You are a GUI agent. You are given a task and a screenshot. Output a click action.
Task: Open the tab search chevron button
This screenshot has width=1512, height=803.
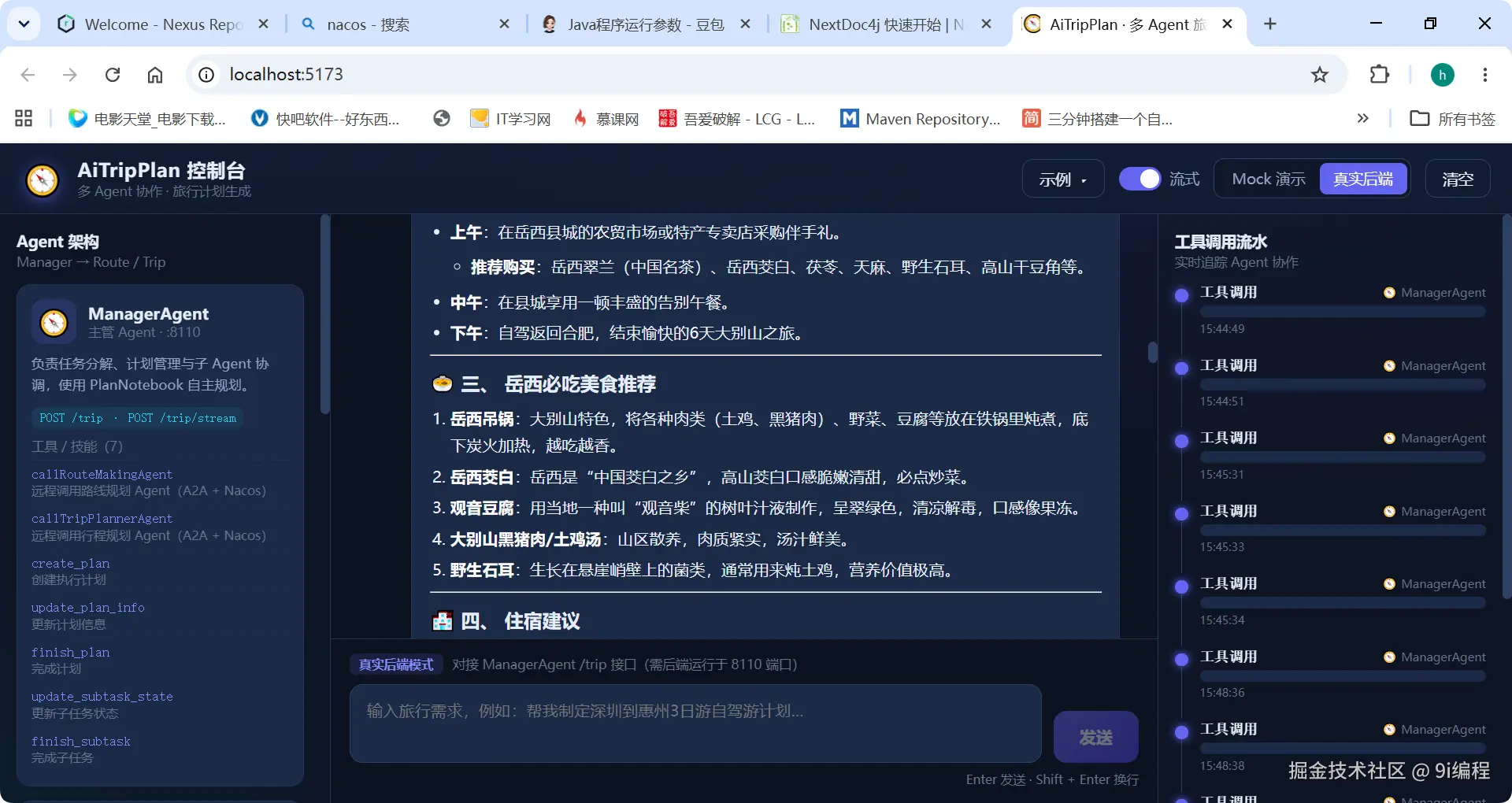click(24, 24)
